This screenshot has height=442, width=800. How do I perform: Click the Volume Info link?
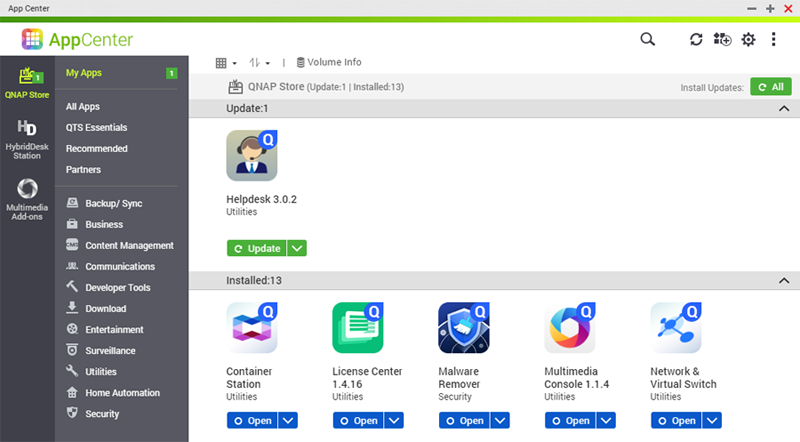pos(329,62)
